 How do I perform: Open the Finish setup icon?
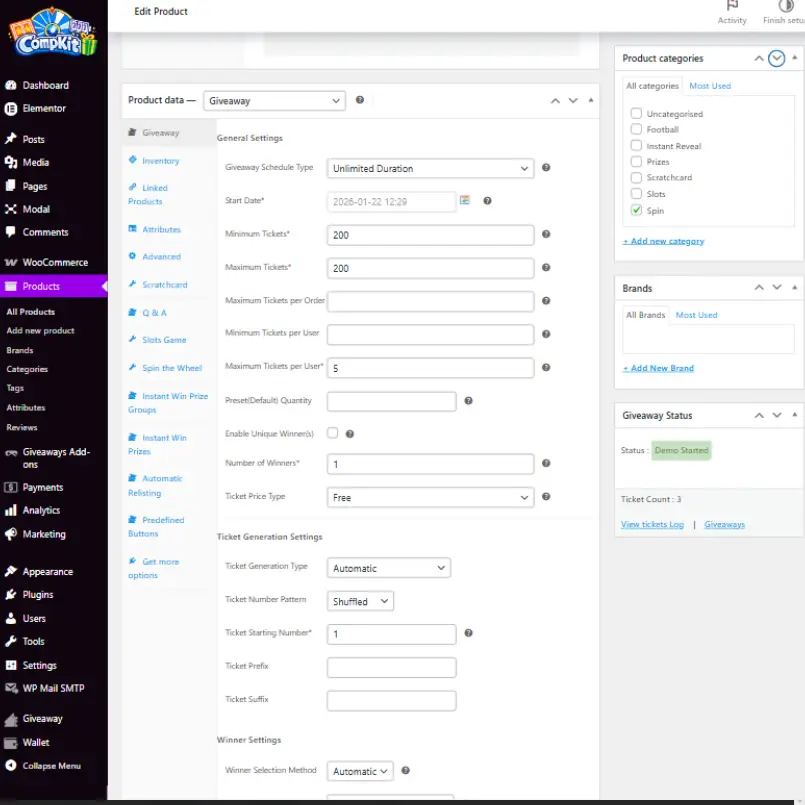pos(785,8)
